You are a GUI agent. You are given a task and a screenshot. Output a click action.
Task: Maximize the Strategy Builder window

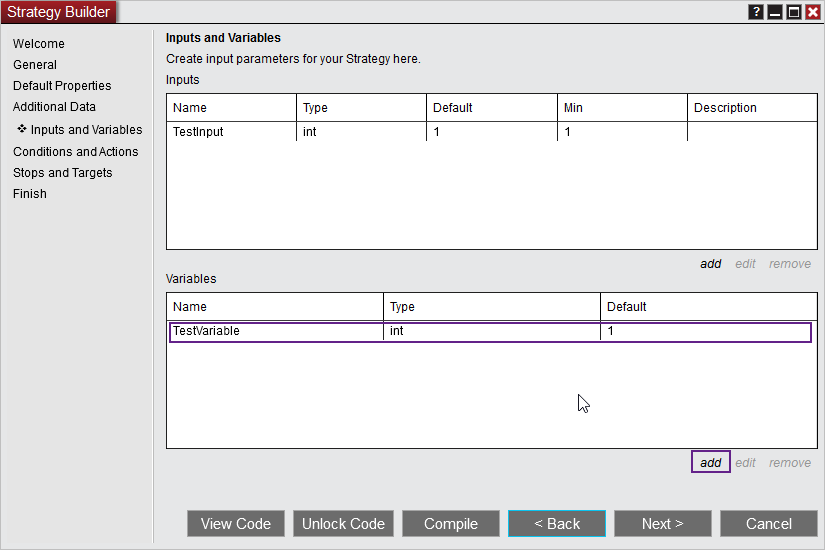[794, 12]
